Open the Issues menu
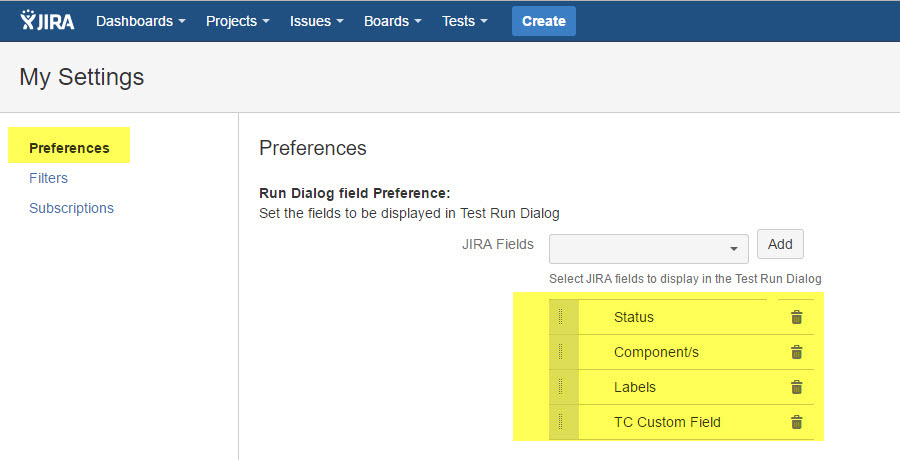Image resolution: width=900 pixels, height=460 pixels. pos(317,21)
